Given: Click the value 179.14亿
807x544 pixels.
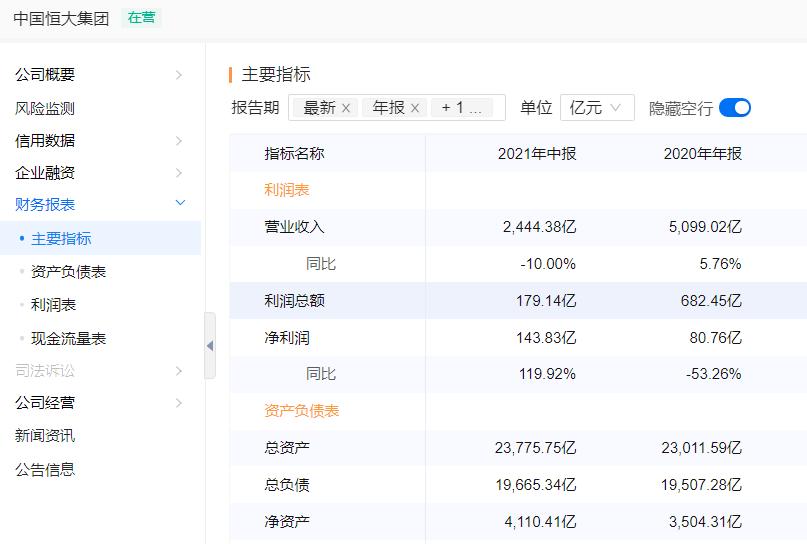Looking at the screenshot, I should click(x=546, y=301).
